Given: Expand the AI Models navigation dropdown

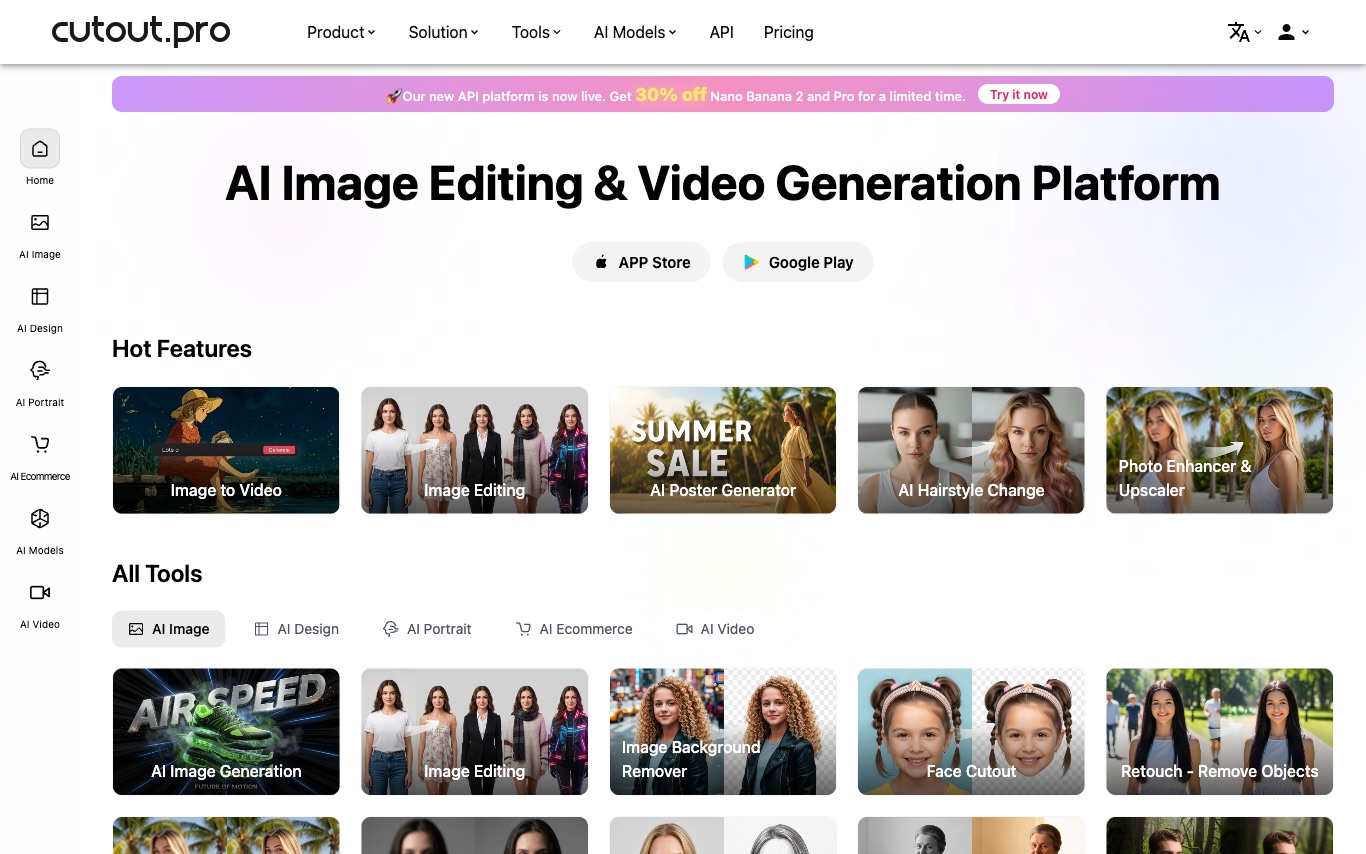Looking at the screenshot, I should pos(635,32).
